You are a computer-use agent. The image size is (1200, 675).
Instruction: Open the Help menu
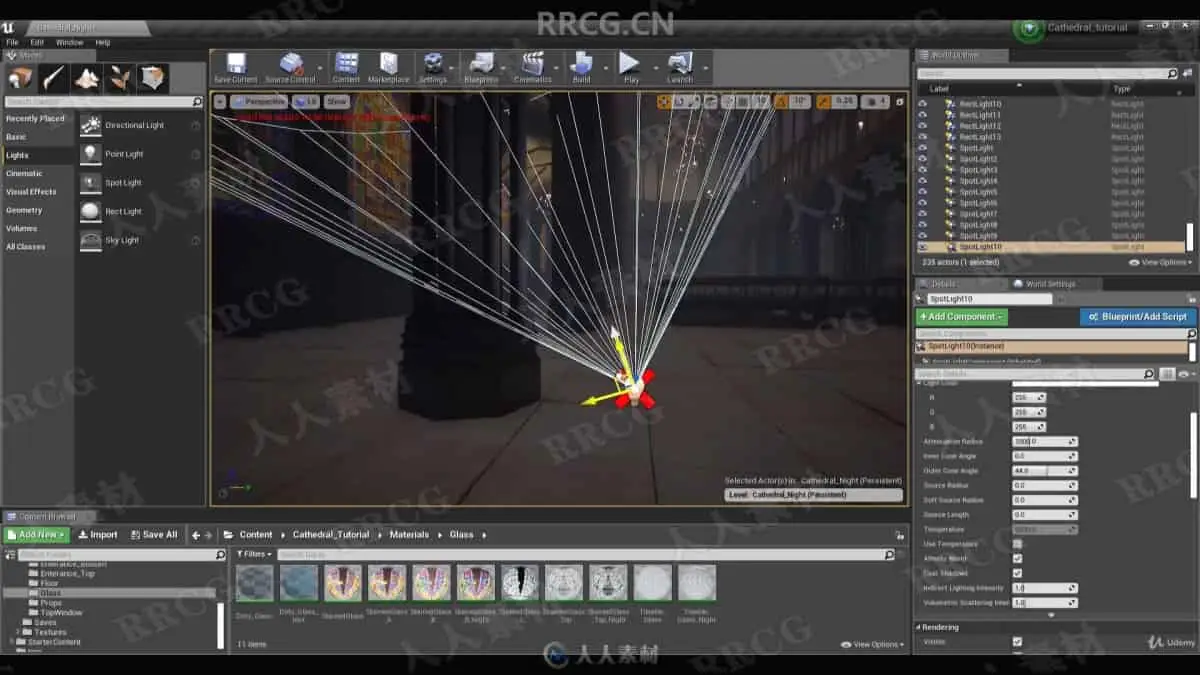click(103, 43)
